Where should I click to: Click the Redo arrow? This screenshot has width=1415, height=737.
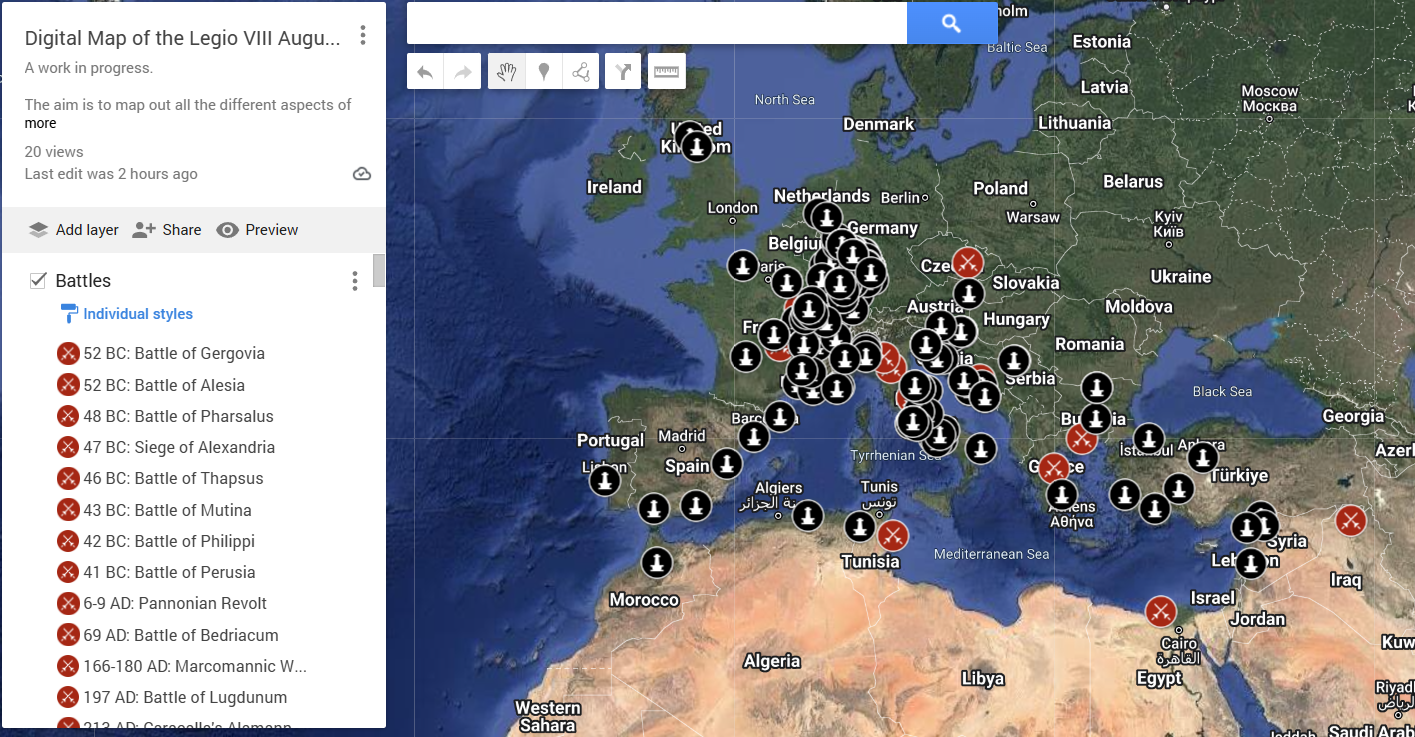click(x=462, y=71)
